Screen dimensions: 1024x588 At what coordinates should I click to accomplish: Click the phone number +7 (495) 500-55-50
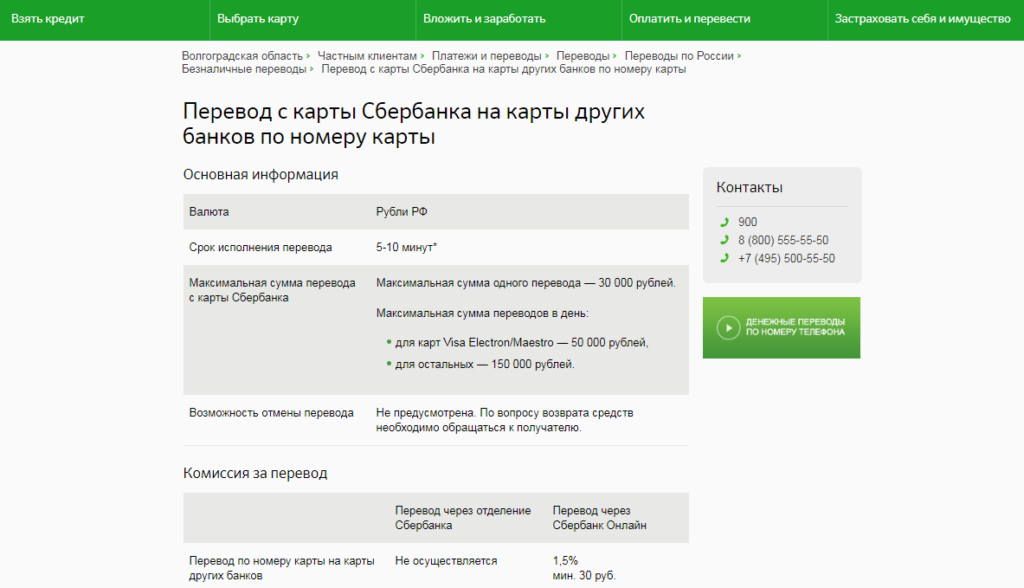[787, 259]
